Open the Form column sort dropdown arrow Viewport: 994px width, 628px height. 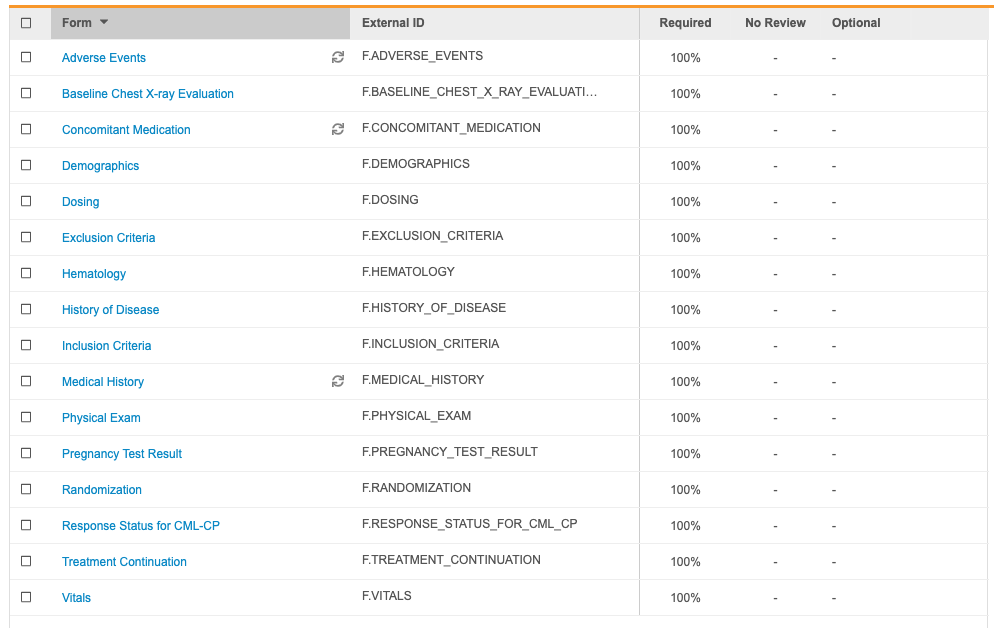point(104,23)
